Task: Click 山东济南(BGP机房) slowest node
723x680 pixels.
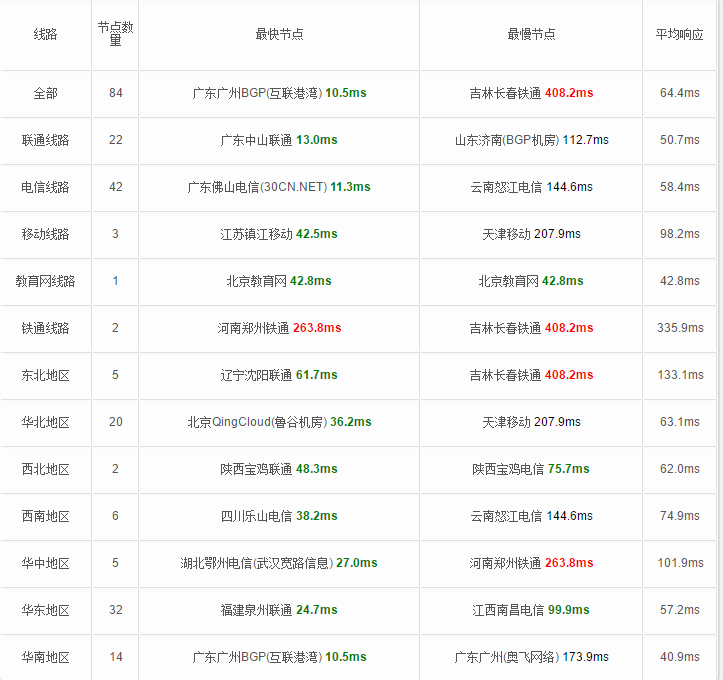Action: tap(507, 140)
